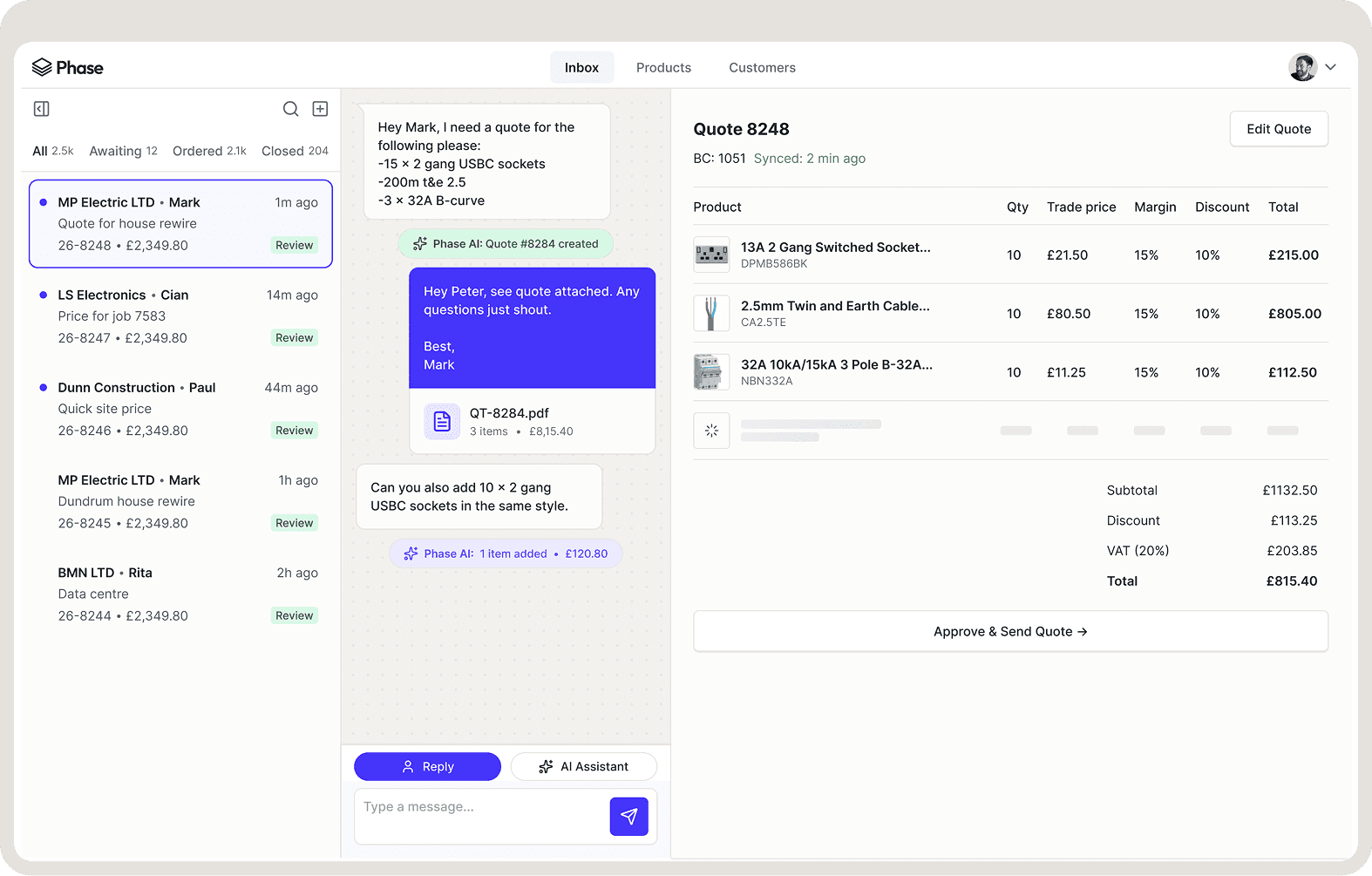Click 'Hey Peter, see quote attached' message
The height and width of the screenshot is (876, 1372).
tap(532, 328)
